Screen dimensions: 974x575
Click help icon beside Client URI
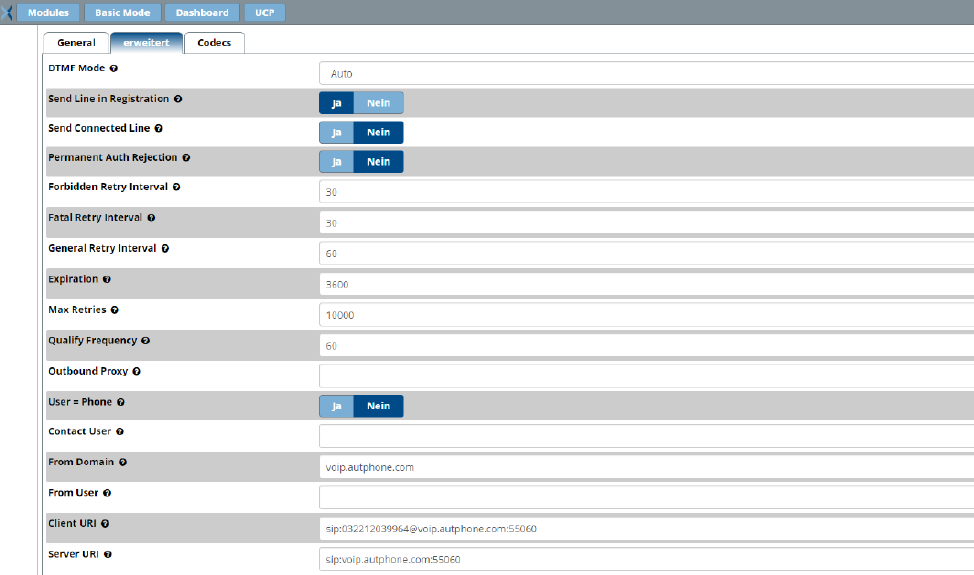(x=104, y=523)
